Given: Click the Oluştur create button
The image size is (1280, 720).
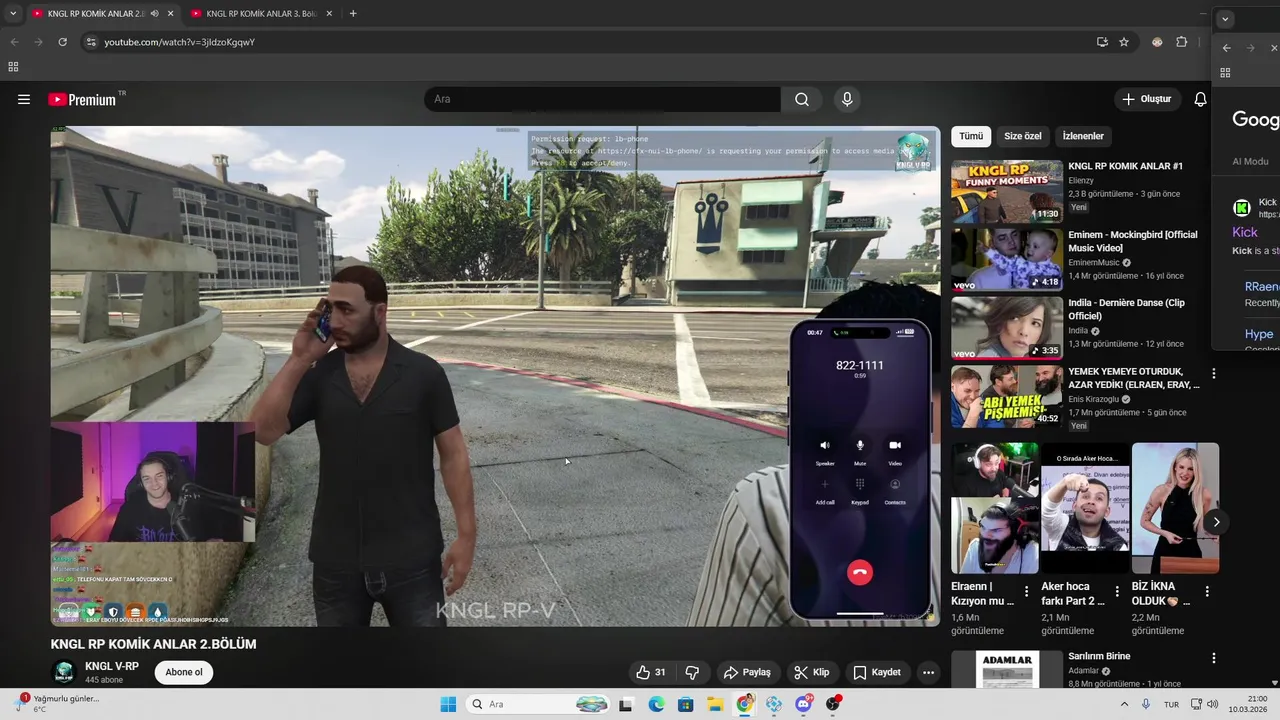Looking at the screenshot, I should 1146,99.
